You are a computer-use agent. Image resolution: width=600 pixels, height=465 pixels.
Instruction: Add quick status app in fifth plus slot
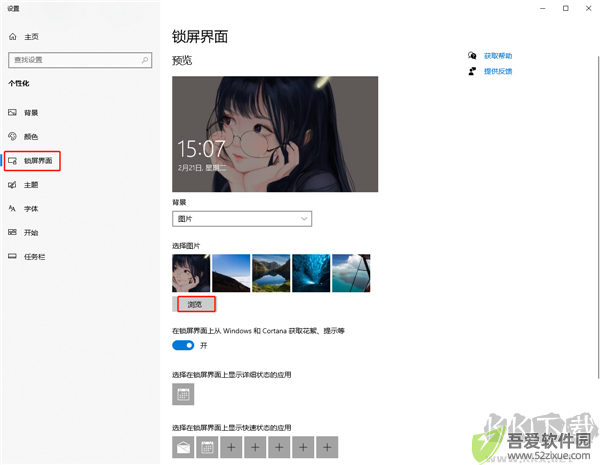click(327, 447)
